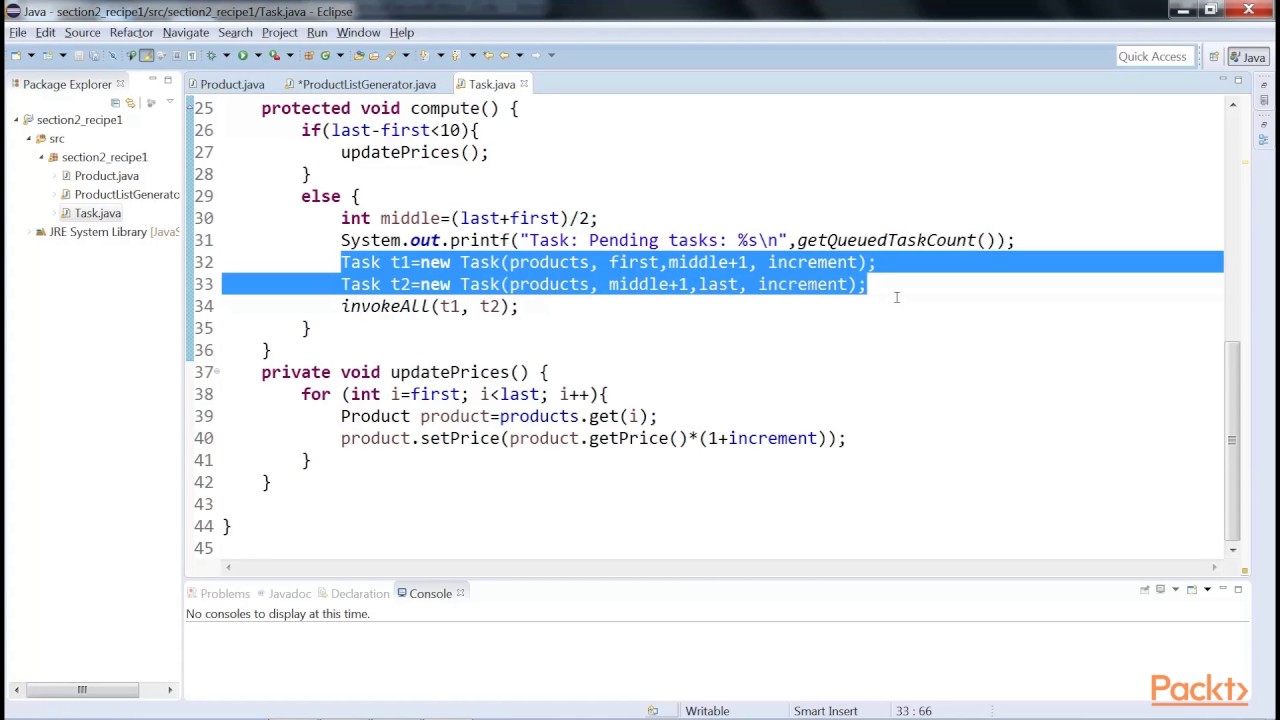Viewport: 1280px width, 720px height.
Task: Click line number 37 fold marker
Action: tap(218, 372)
